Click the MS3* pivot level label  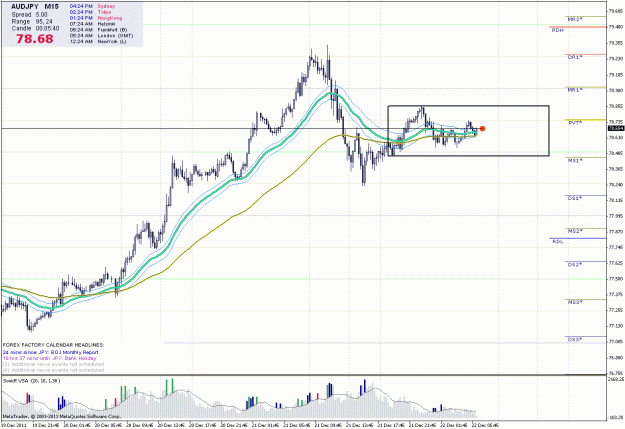pos(575,302)
